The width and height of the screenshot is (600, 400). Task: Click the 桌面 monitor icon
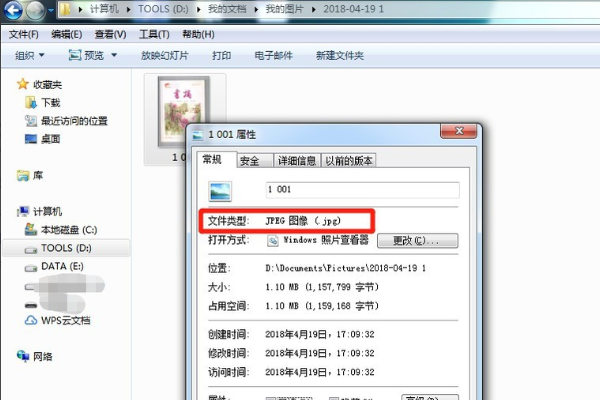pyautogui.click(x=31, y=139)
